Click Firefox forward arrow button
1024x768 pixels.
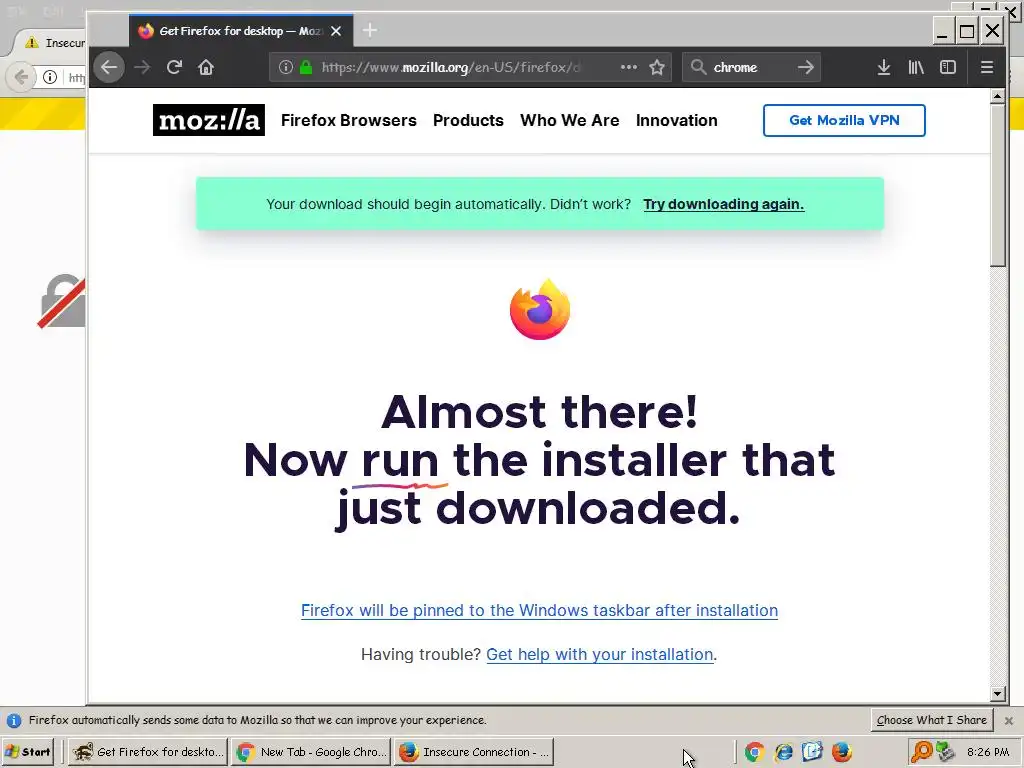coord(142,67)
